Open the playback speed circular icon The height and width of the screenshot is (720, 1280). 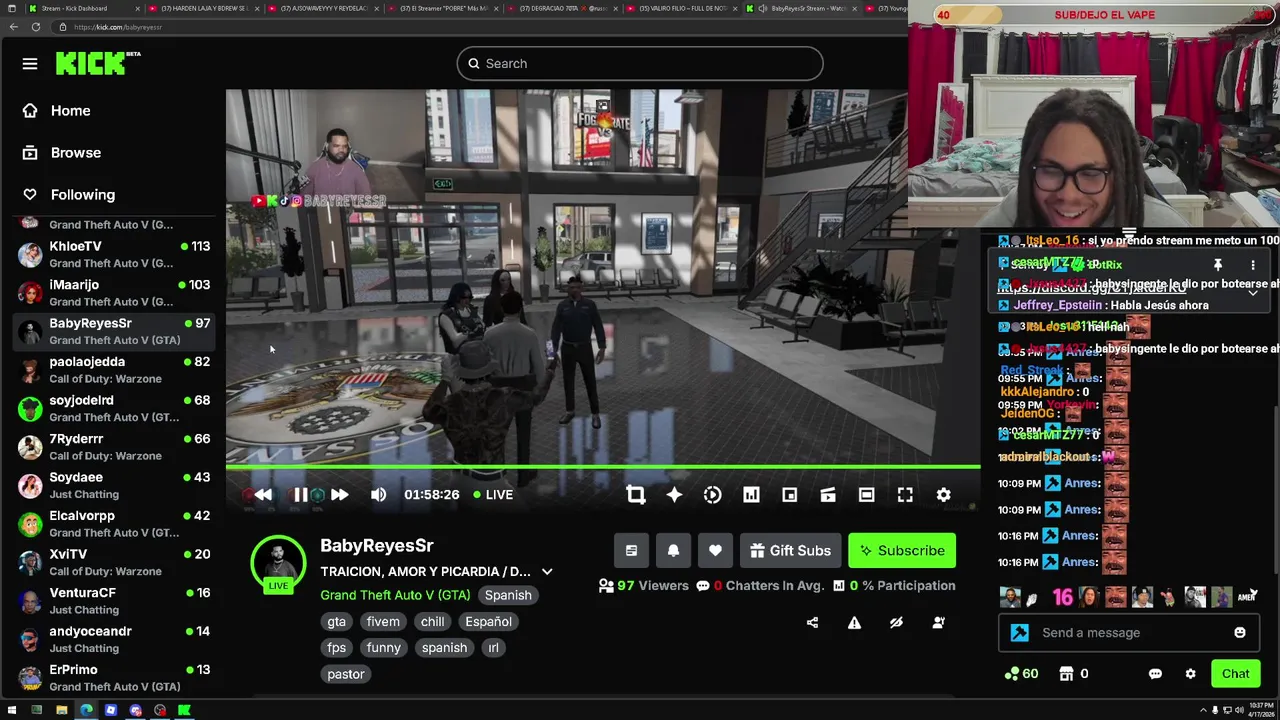(x=712, y=495)
